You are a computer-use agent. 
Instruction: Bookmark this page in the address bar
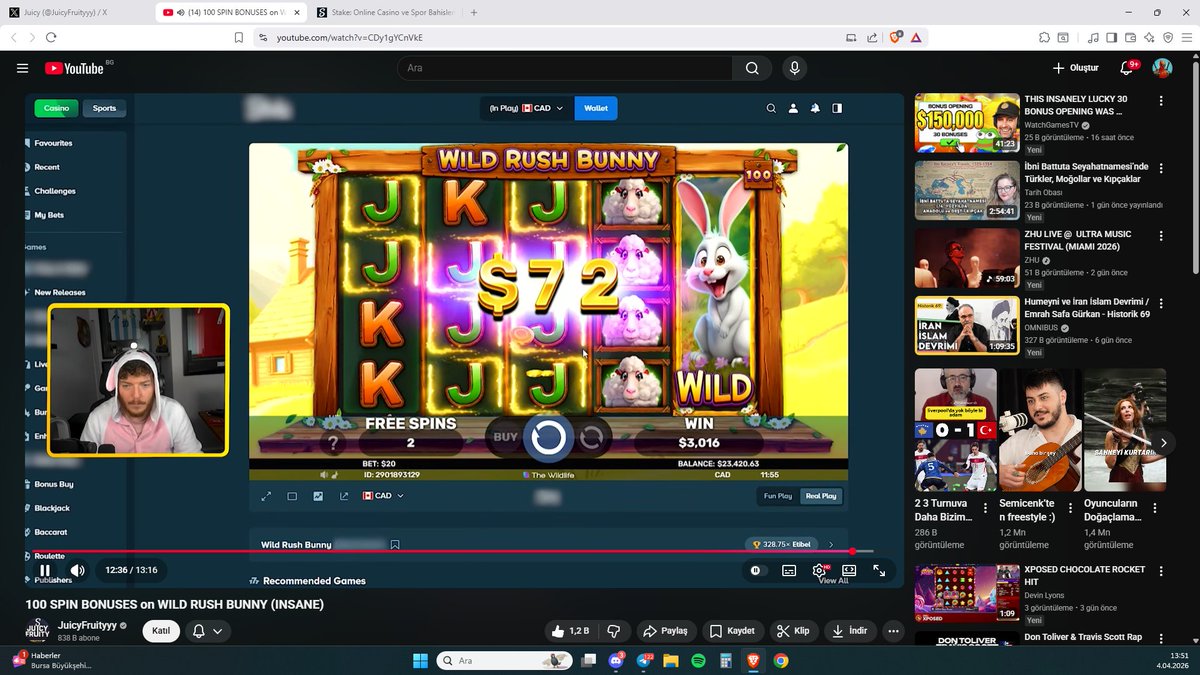239,37
